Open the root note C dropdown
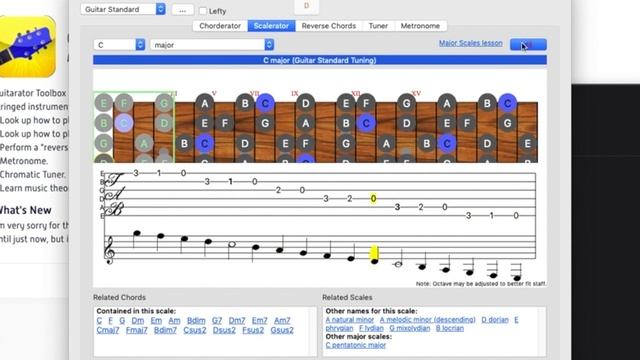 (x=119, y=44)
